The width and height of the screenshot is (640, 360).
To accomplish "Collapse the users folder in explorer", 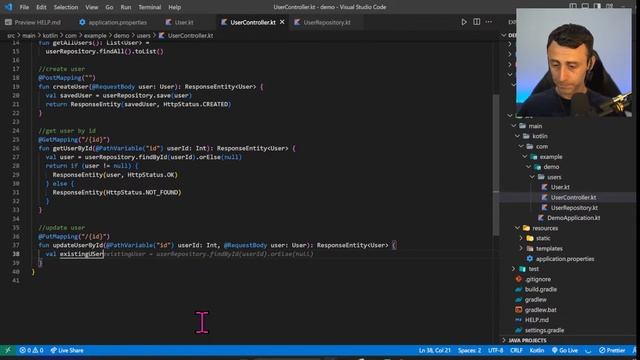I will (532, 177).
